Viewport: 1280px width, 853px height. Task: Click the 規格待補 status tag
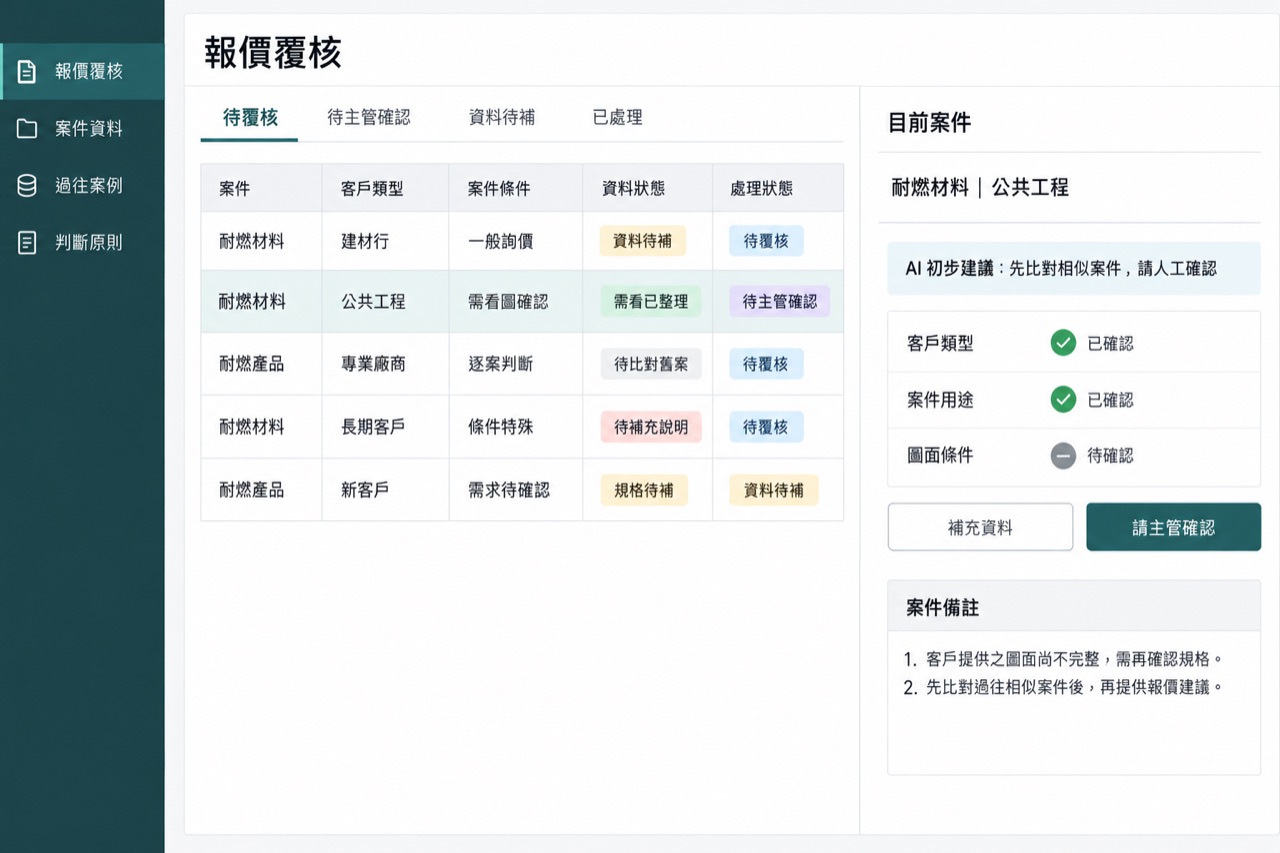[644, 490]
